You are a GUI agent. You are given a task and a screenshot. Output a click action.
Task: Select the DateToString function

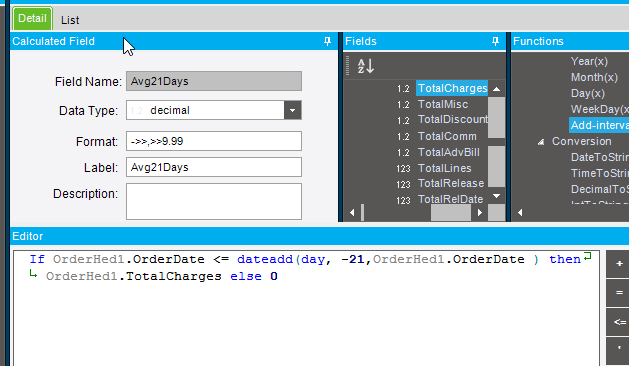(x=599, y=157)
